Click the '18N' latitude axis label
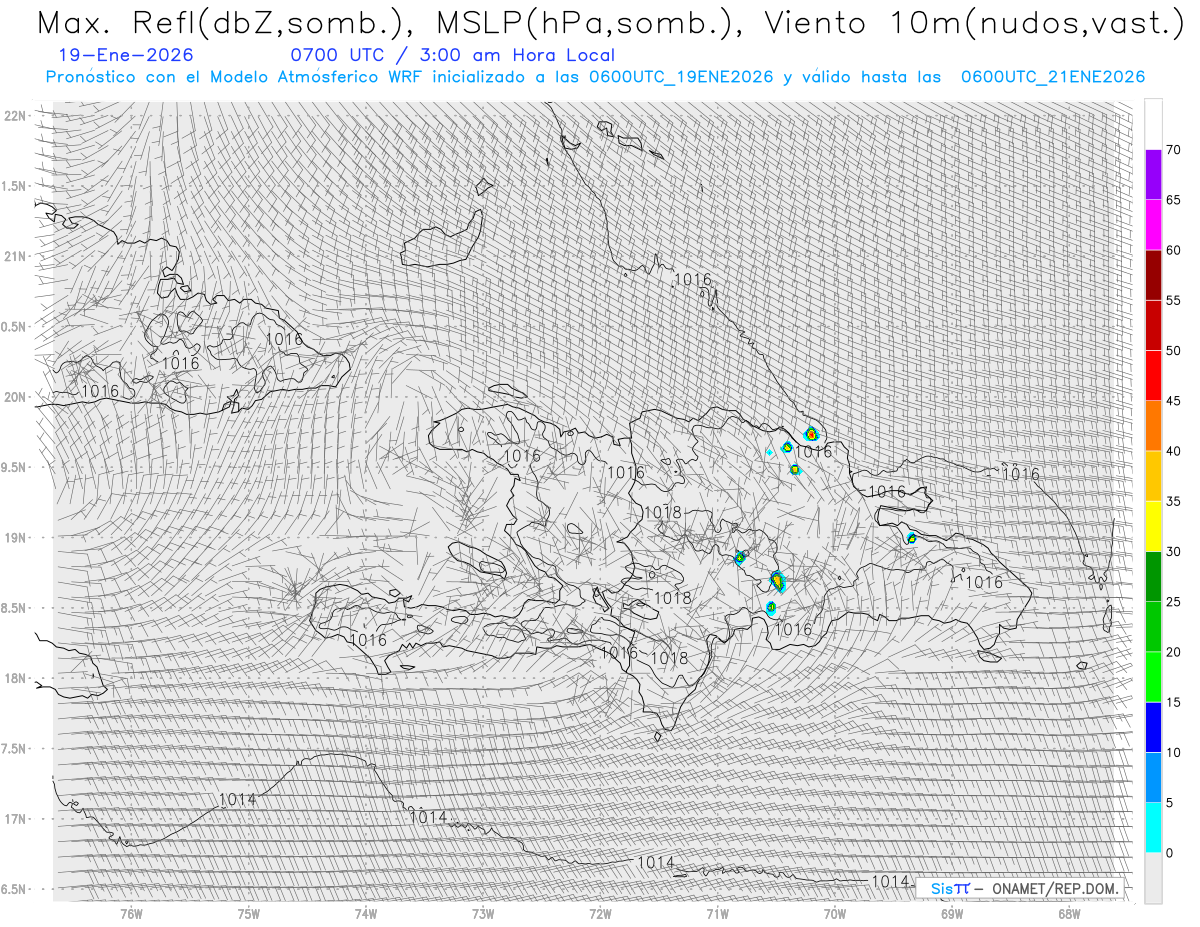Image resolution: width=1200 pixels, height=927 pixels. click(16, 678)
